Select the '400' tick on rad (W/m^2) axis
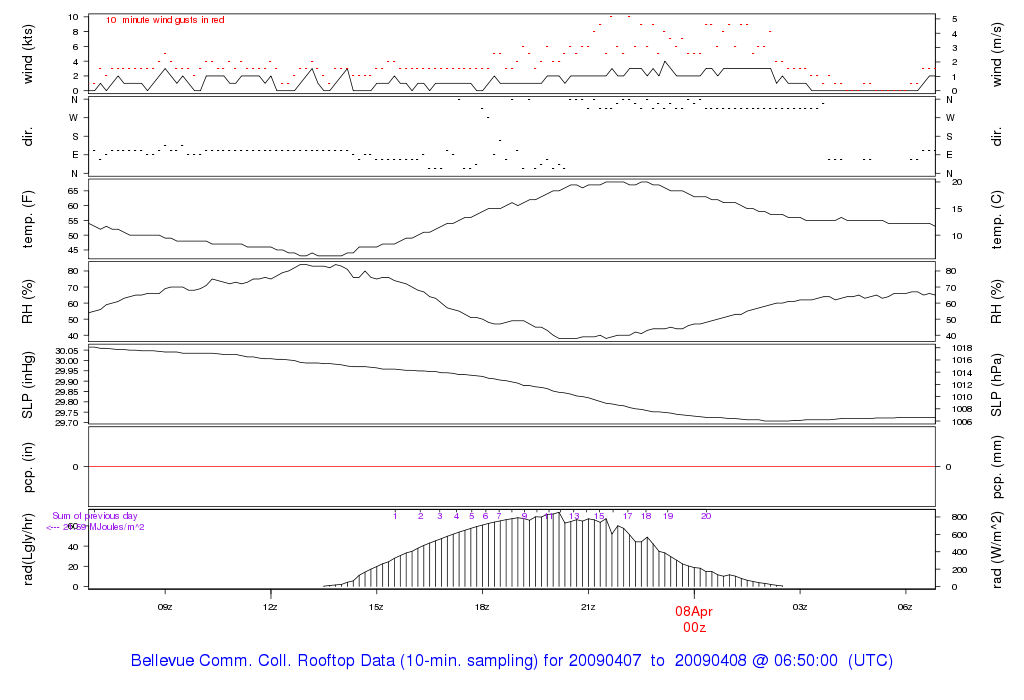 959,552
